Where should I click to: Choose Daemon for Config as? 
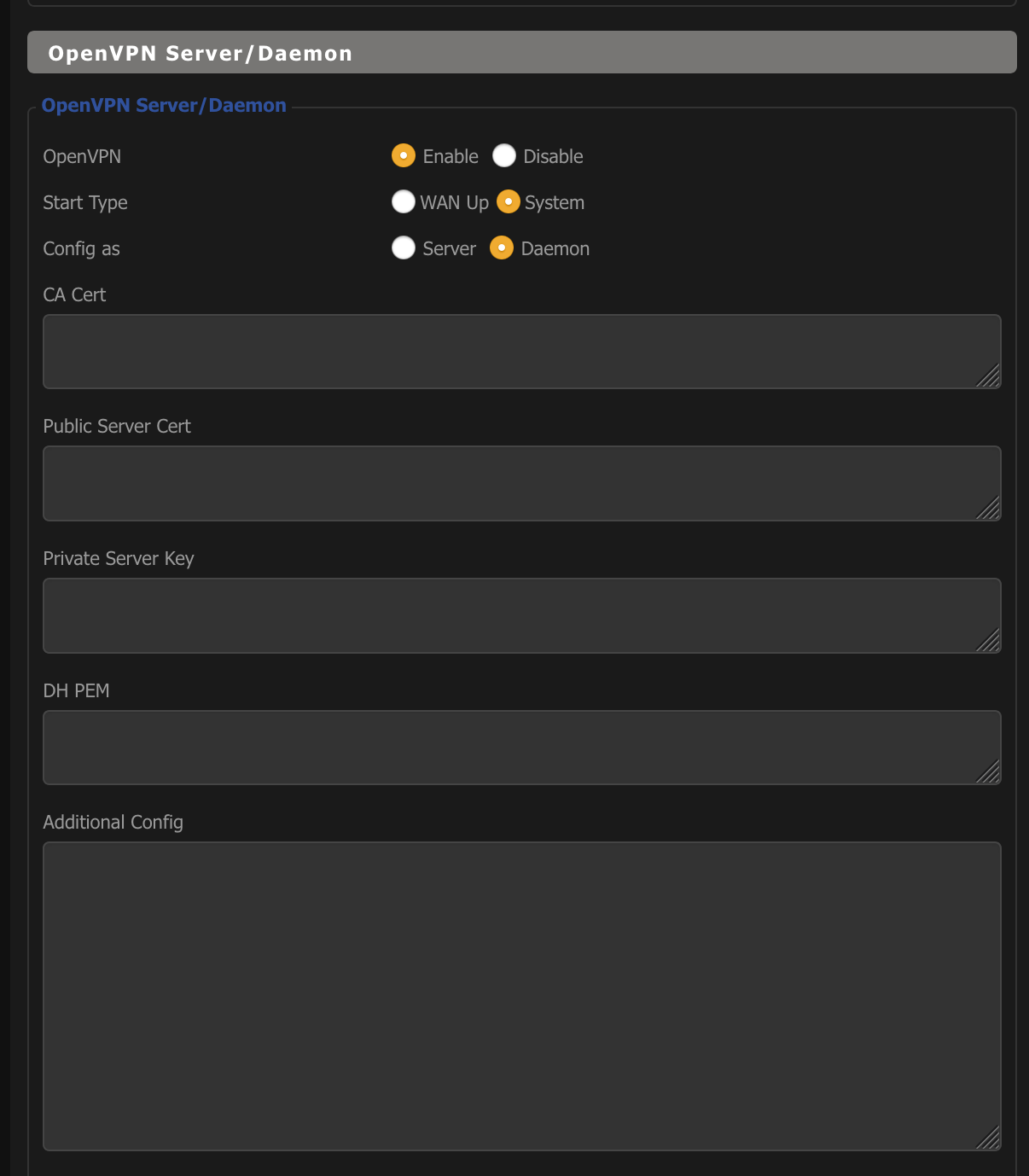click(502, 248)
